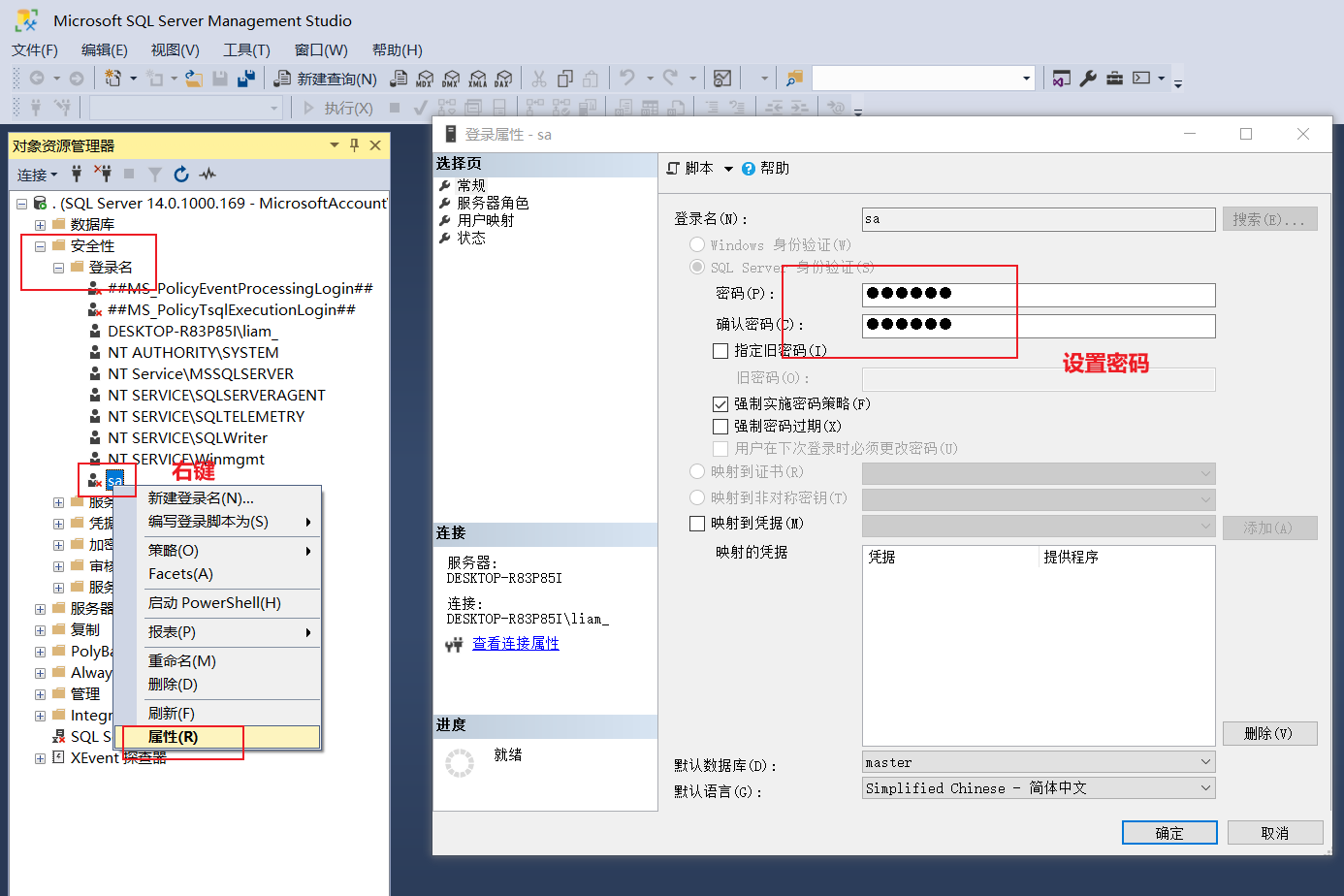Click the Object Explorer activity monitor icon
The width and height of the screenshot is (1344, 896).
(208, 175)
